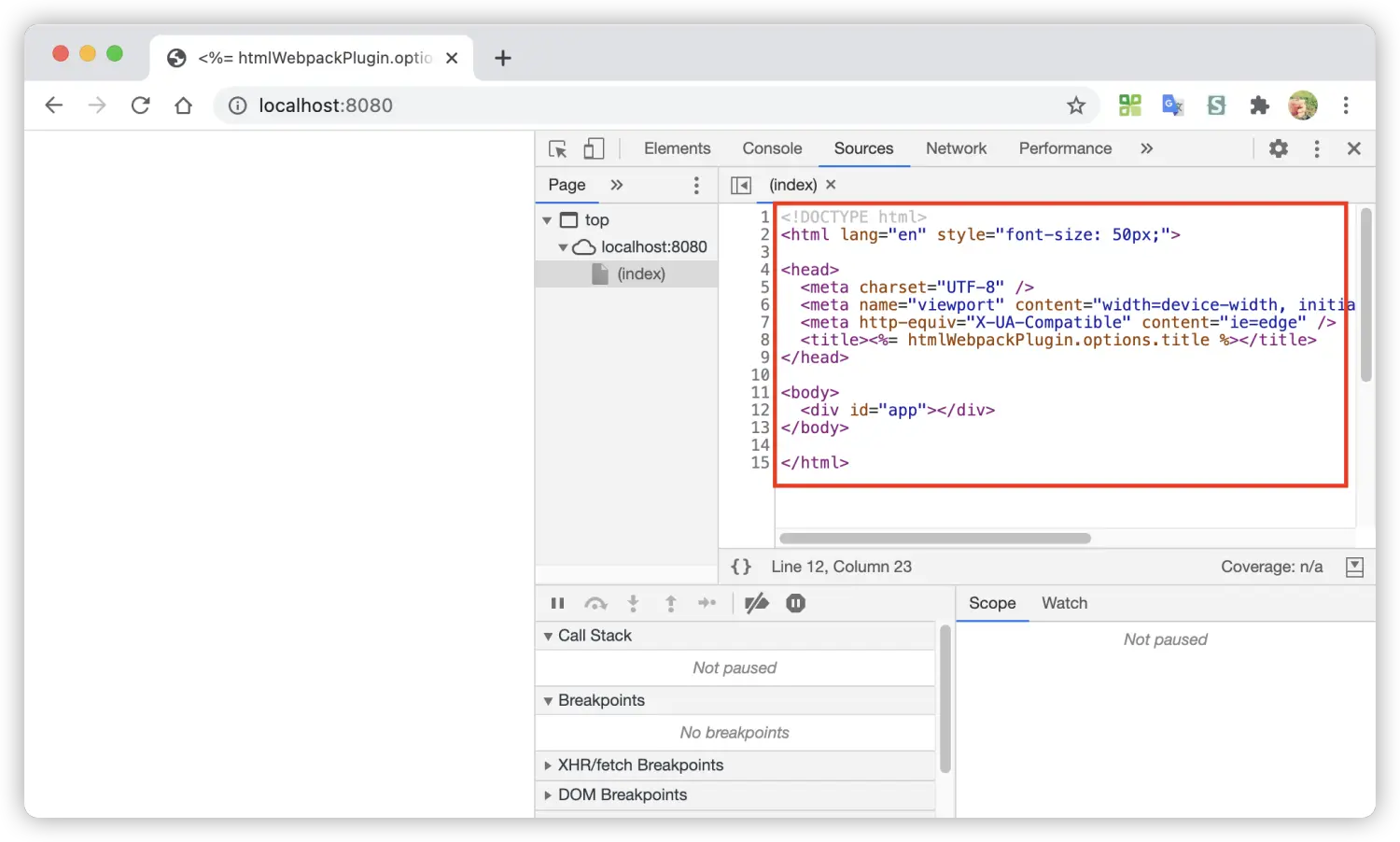Open the Elements panel
This screenshot has width=1400, height=842.
[677, 148]
